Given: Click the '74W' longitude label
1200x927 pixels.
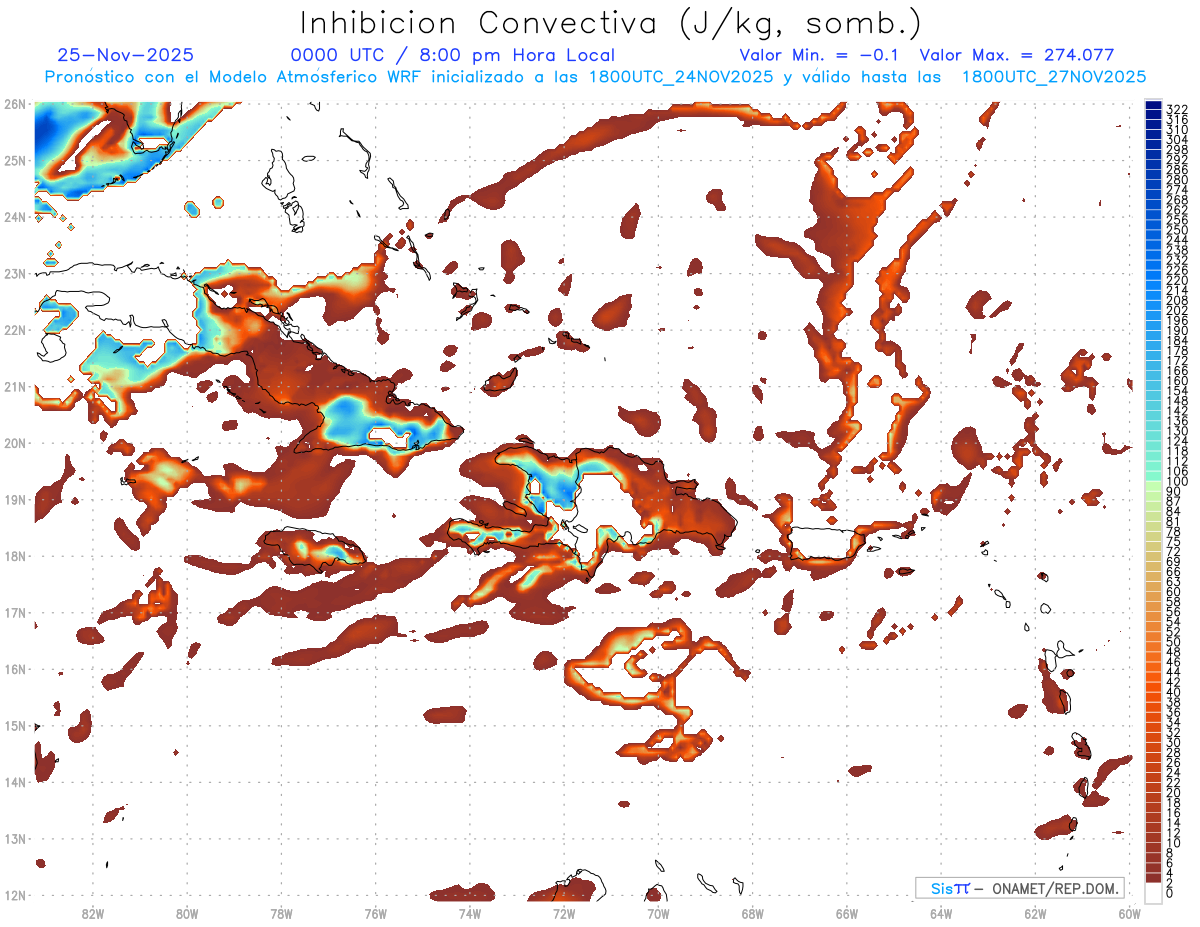Looking at the screenshot, I should pos(469,913).
